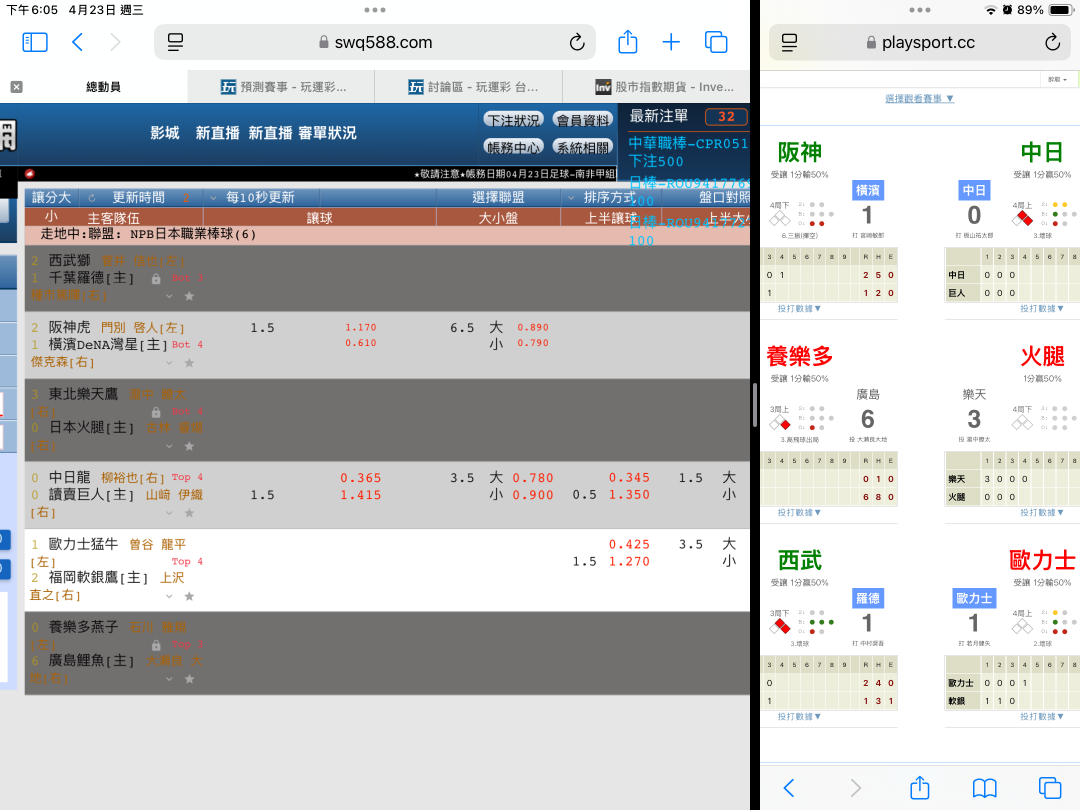
Task: Open the 選擇觀看賽事 game selector
Action: pyautogui.click(x=920, y=98)
